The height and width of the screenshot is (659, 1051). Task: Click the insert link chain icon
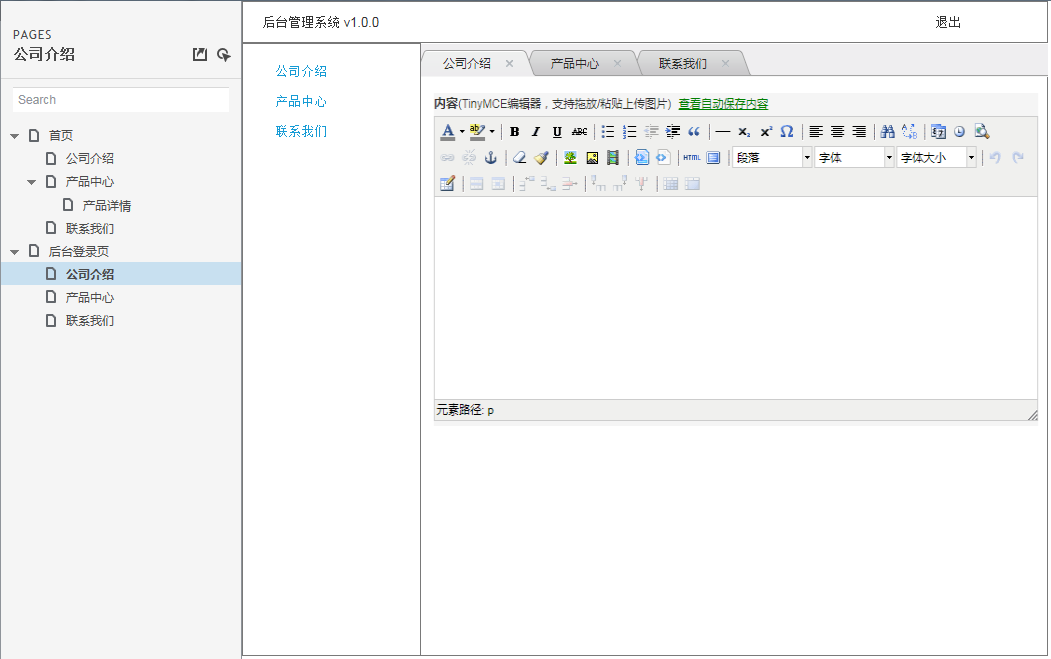(x=447, y=158)
